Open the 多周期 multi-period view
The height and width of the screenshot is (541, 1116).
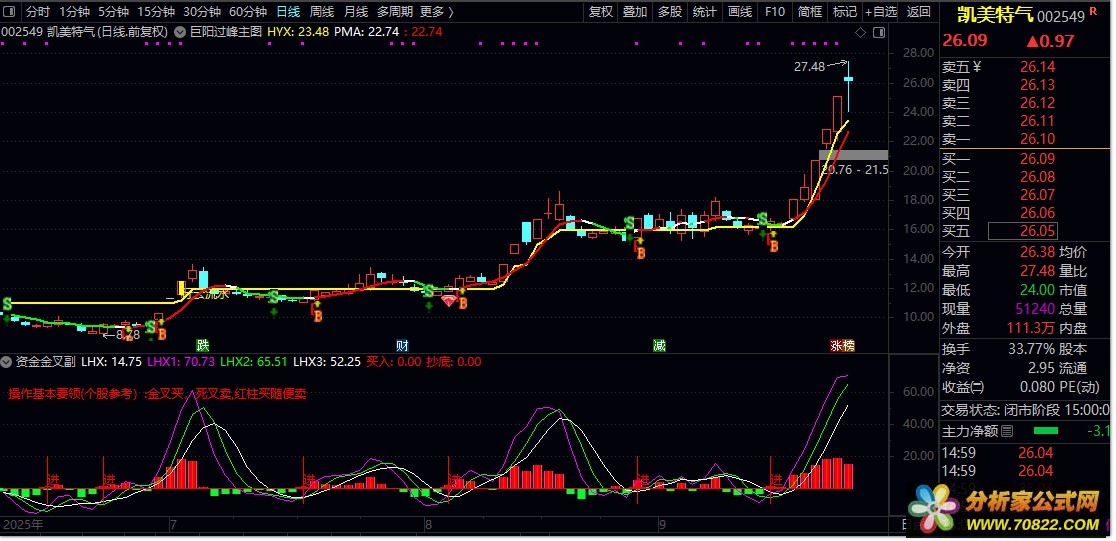click(394, 11)
